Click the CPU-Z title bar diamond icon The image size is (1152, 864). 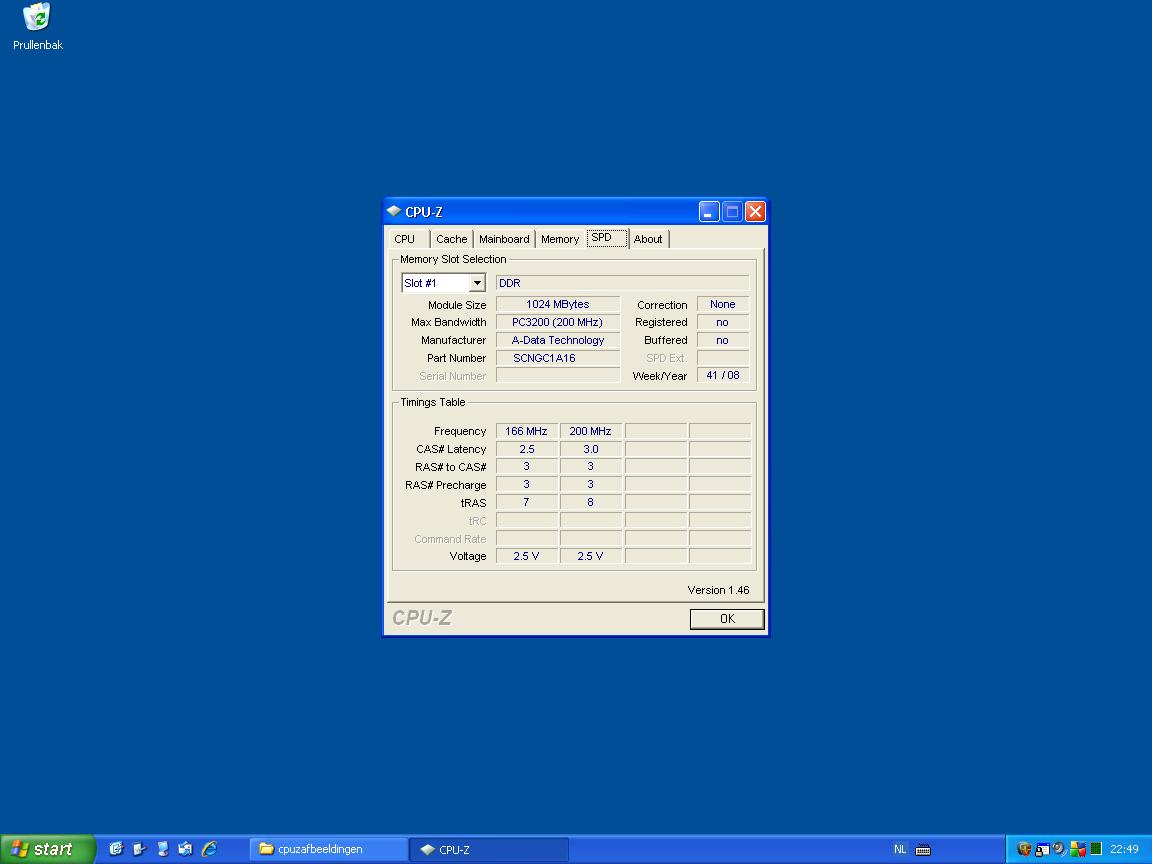394,212
